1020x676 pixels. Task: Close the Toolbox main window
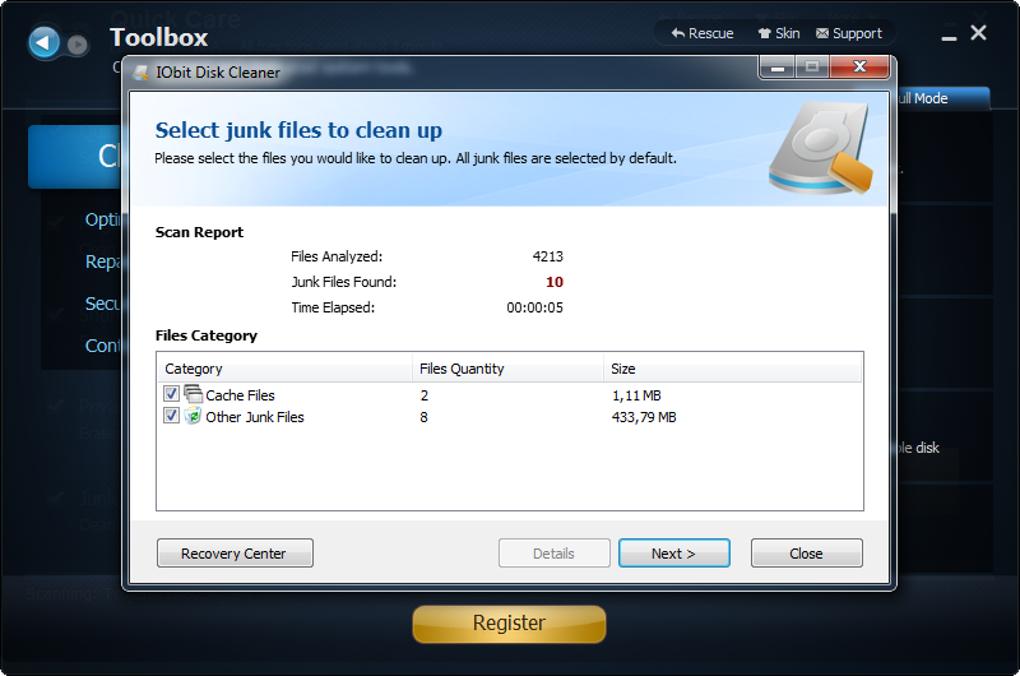click(x=978, y=33)
